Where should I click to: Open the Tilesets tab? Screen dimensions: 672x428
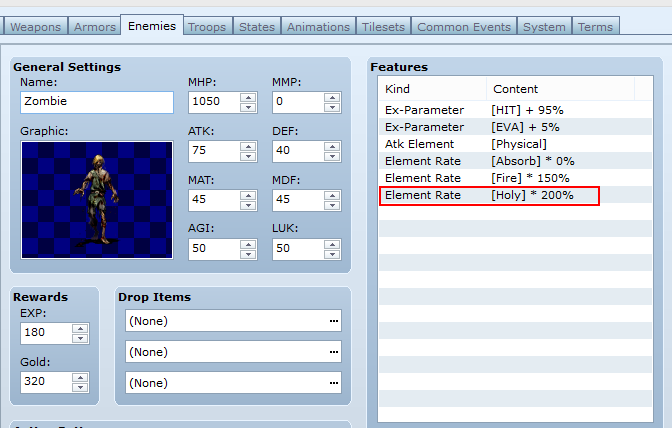click(x=383, y=26)
